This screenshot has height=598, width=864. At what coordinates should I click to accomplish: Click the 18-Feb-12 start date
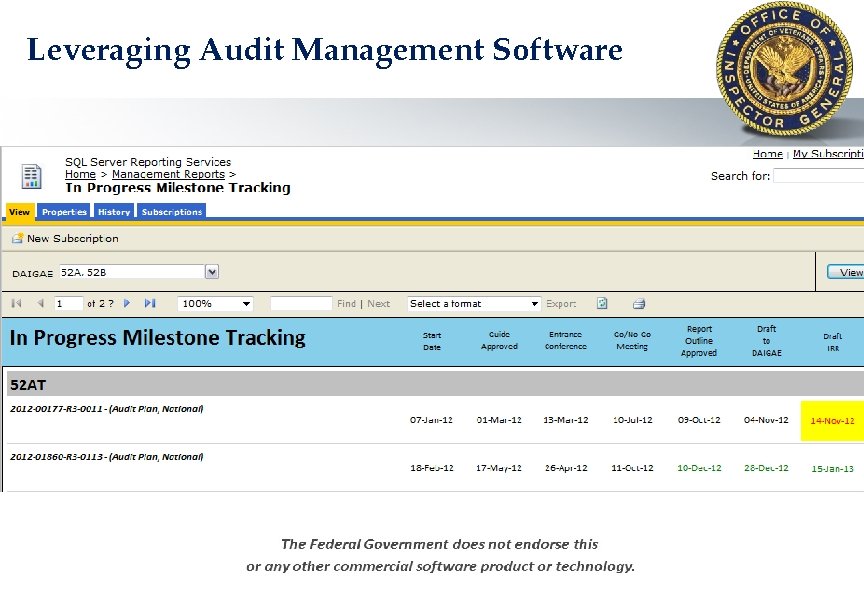pos(432,468)
